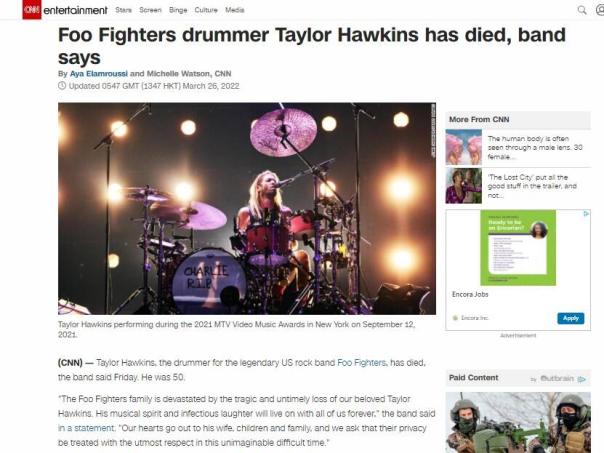Go to the Binge section

point(178,10)
